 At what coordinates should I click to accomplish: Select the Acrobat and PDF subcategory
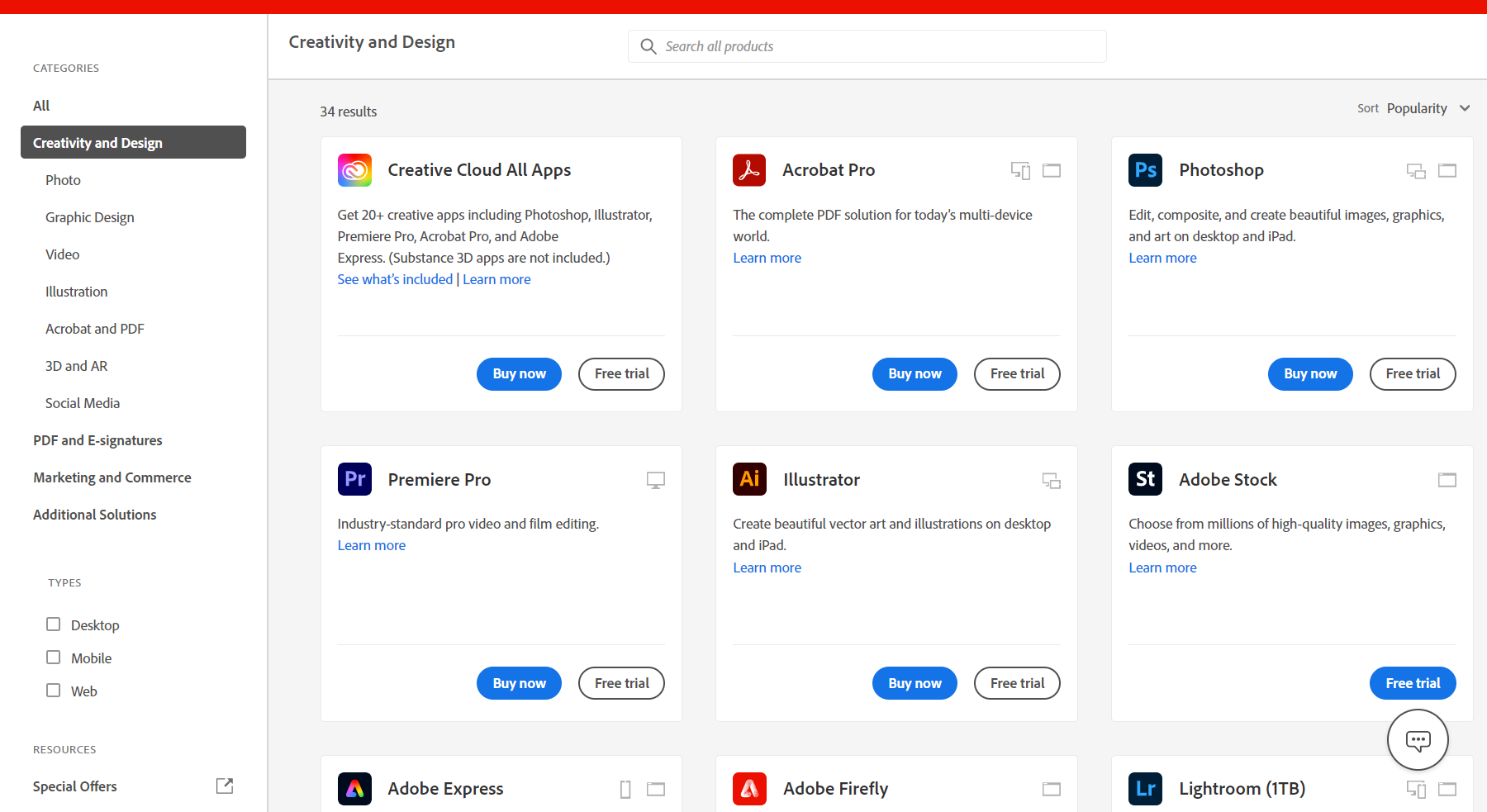(95, 329)
